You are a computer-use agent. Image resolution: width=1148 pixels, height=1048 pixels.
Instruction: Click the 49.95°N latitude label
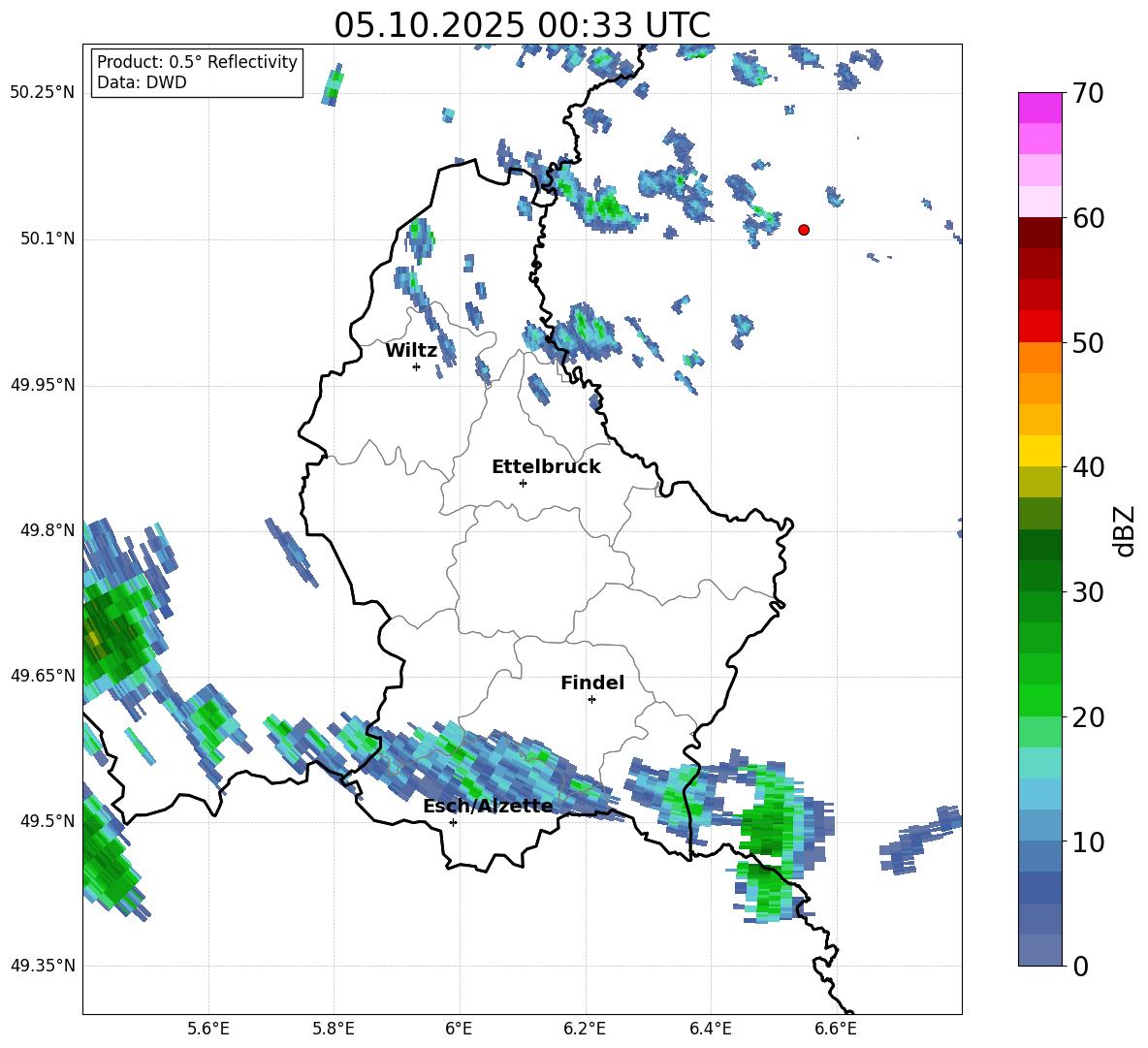tap(43, 385)
